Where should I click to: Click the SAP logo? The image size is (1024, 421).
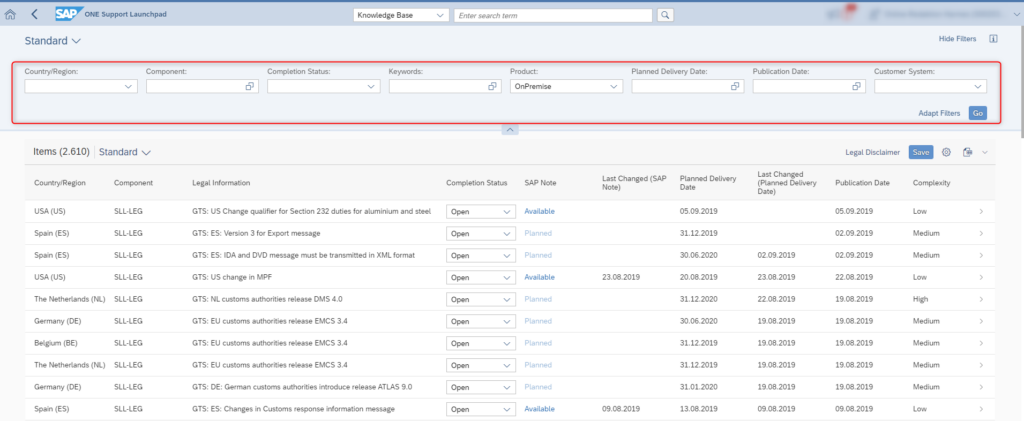(x=67, y=14)
